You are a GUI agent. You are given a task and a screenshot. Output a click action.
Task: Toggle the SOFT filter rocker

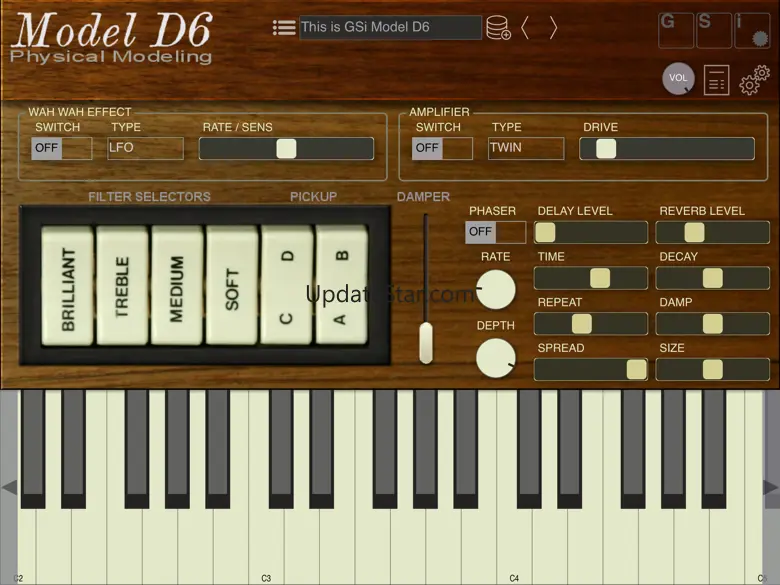232,286
